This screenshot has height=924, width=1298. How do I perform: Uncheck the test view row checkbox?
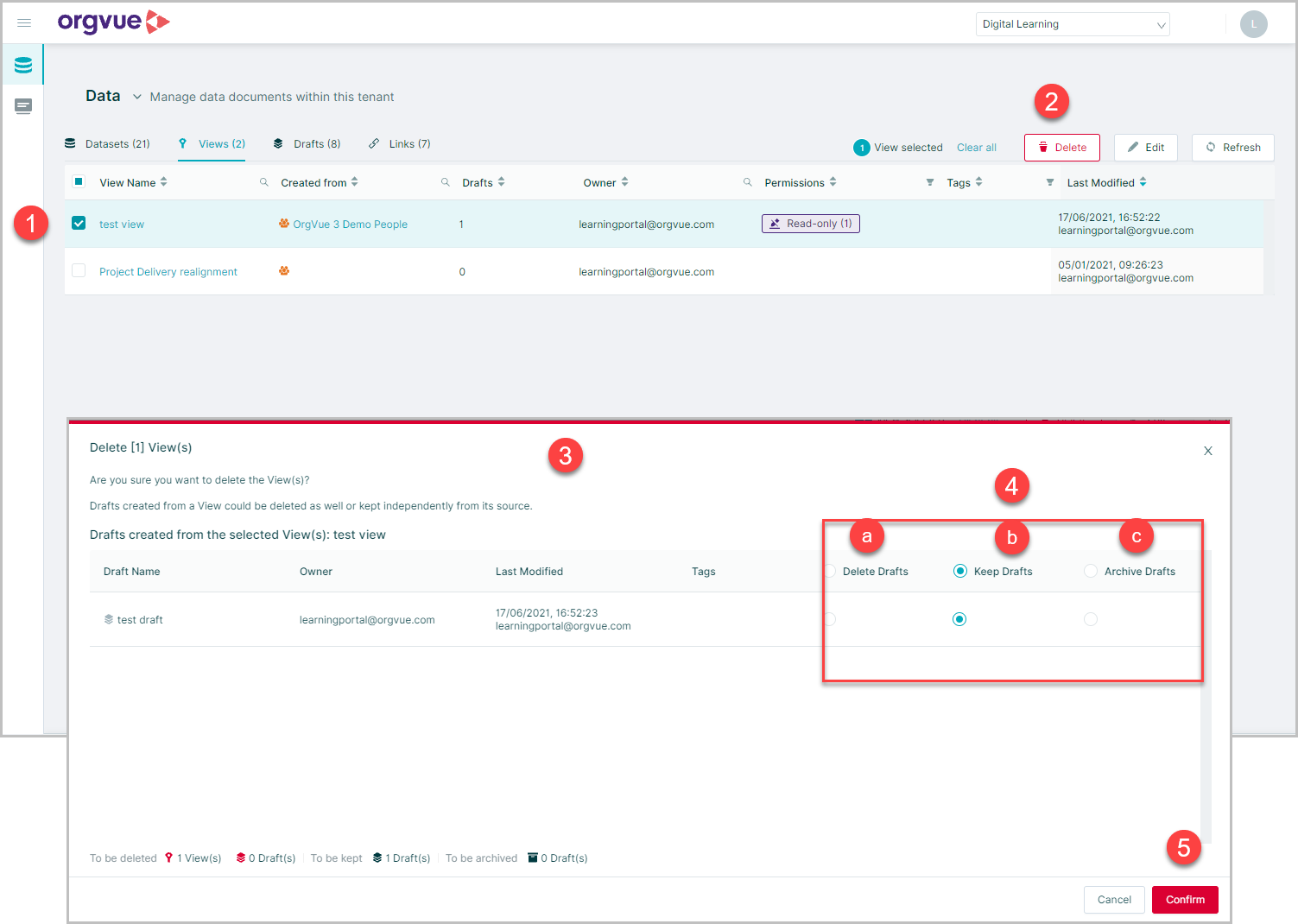(79, 223)
